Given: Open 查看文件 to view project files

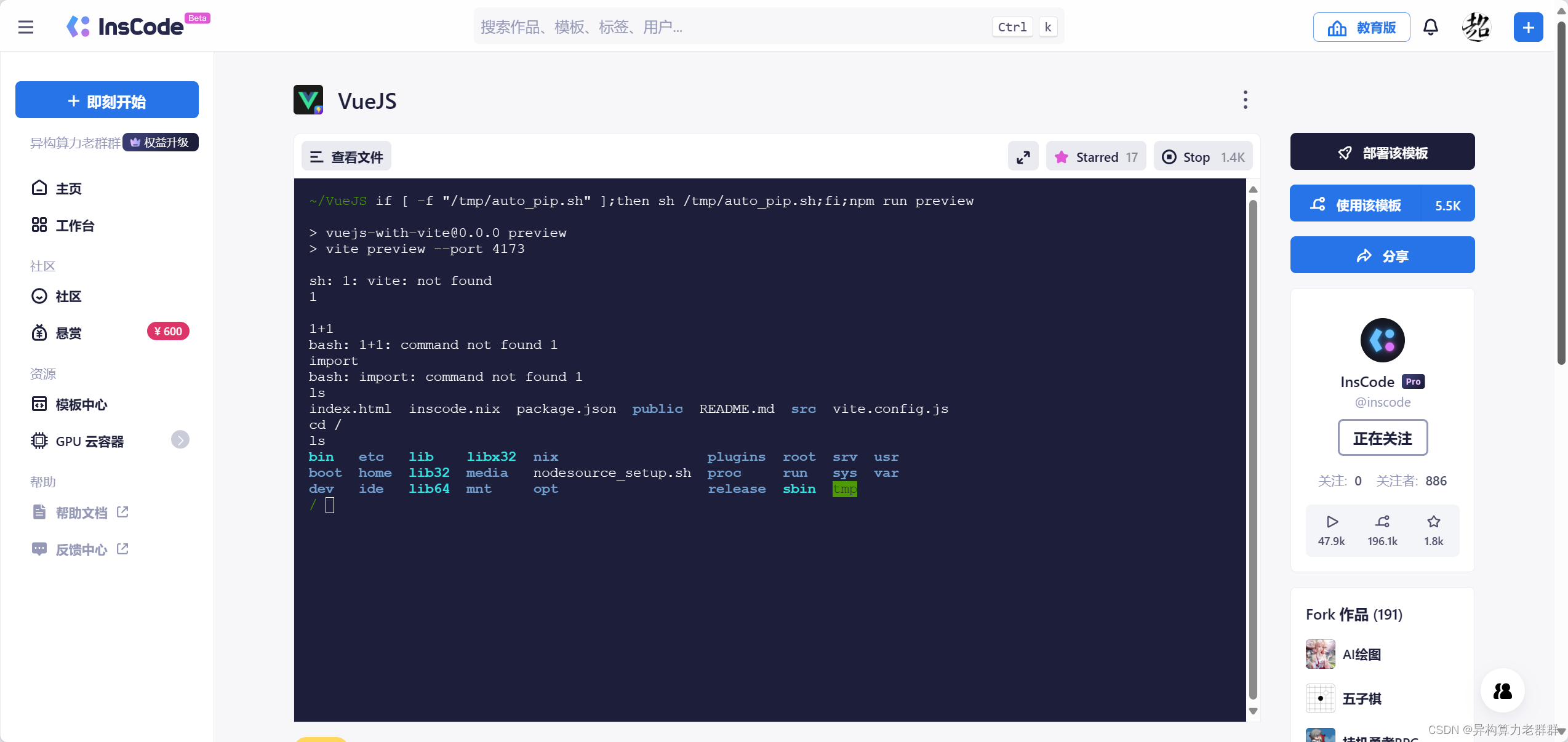Looking at the screenshot, I should coord(346,156).
